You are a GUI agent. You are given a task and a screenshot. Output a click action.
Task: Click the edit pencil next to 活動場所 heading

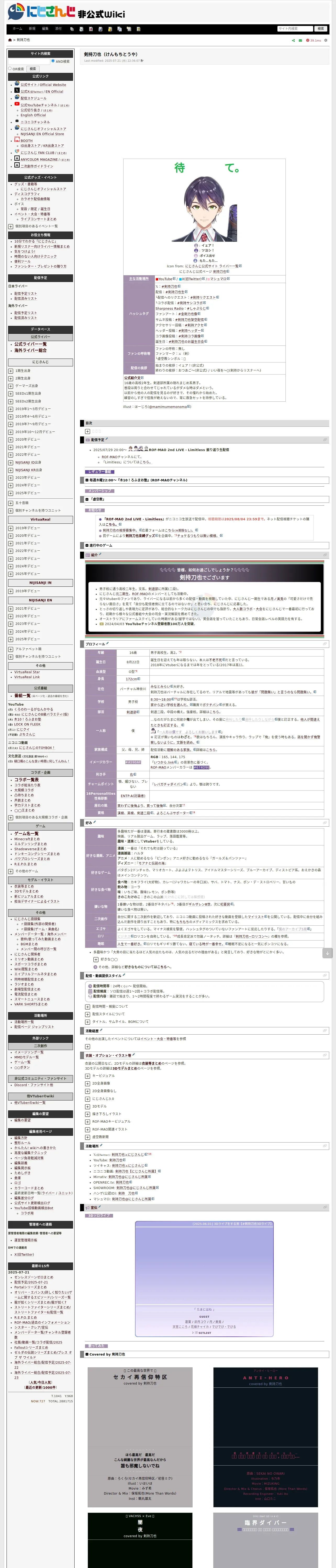click(101, 1145)
